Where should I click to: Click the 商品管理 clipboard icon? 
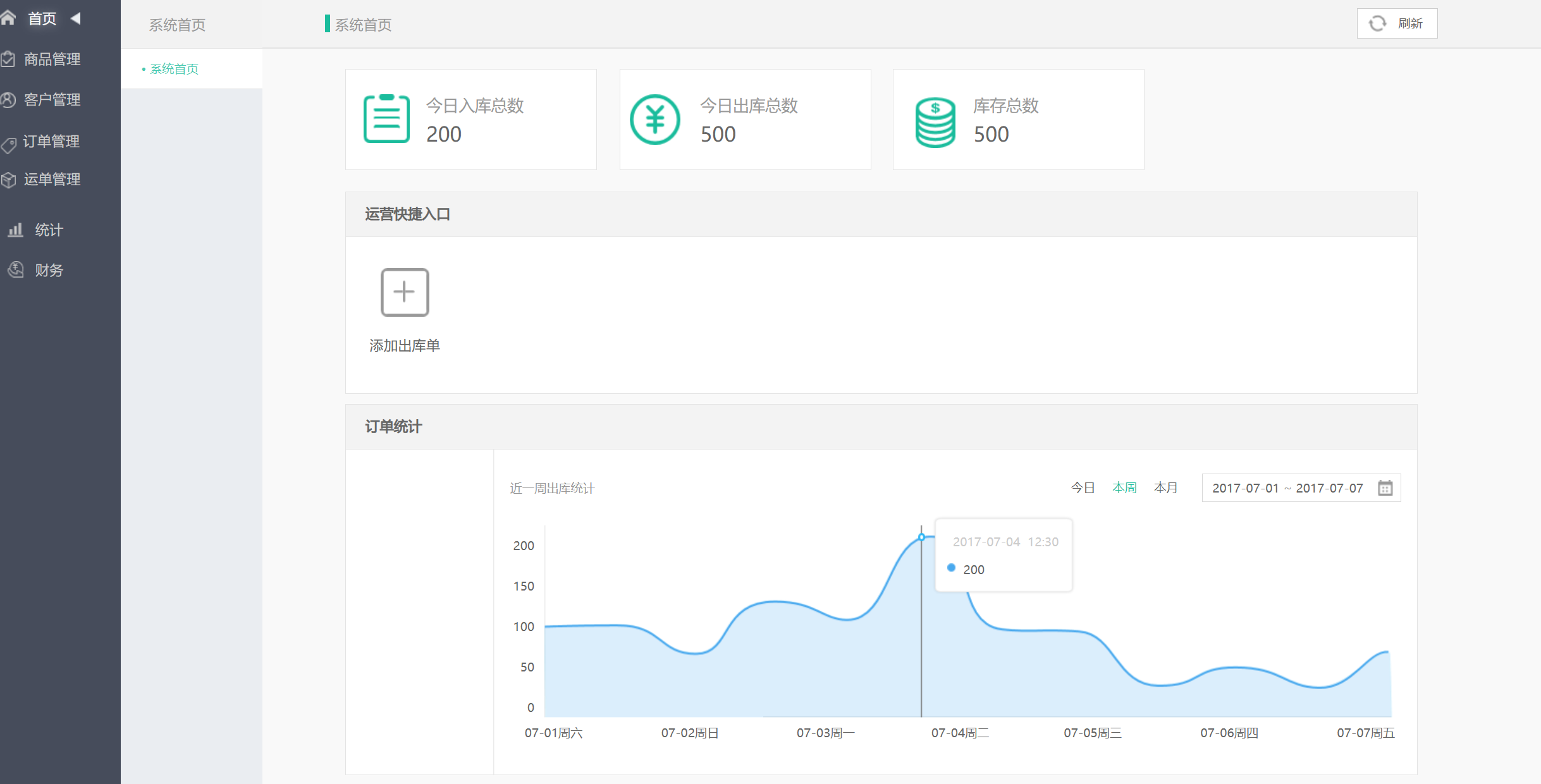(x=8, y=59)
